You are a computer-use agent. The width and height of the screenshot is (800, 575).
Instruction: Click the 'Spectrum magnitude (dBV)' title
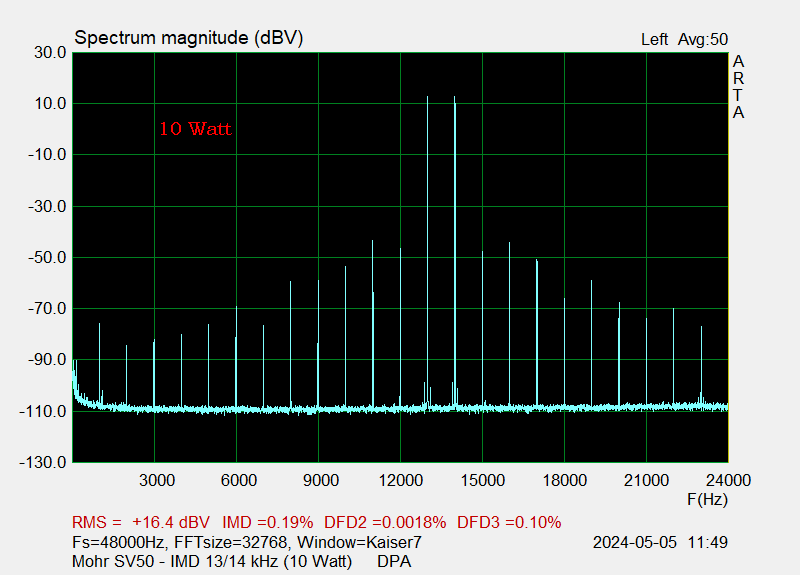click(189, 38)
